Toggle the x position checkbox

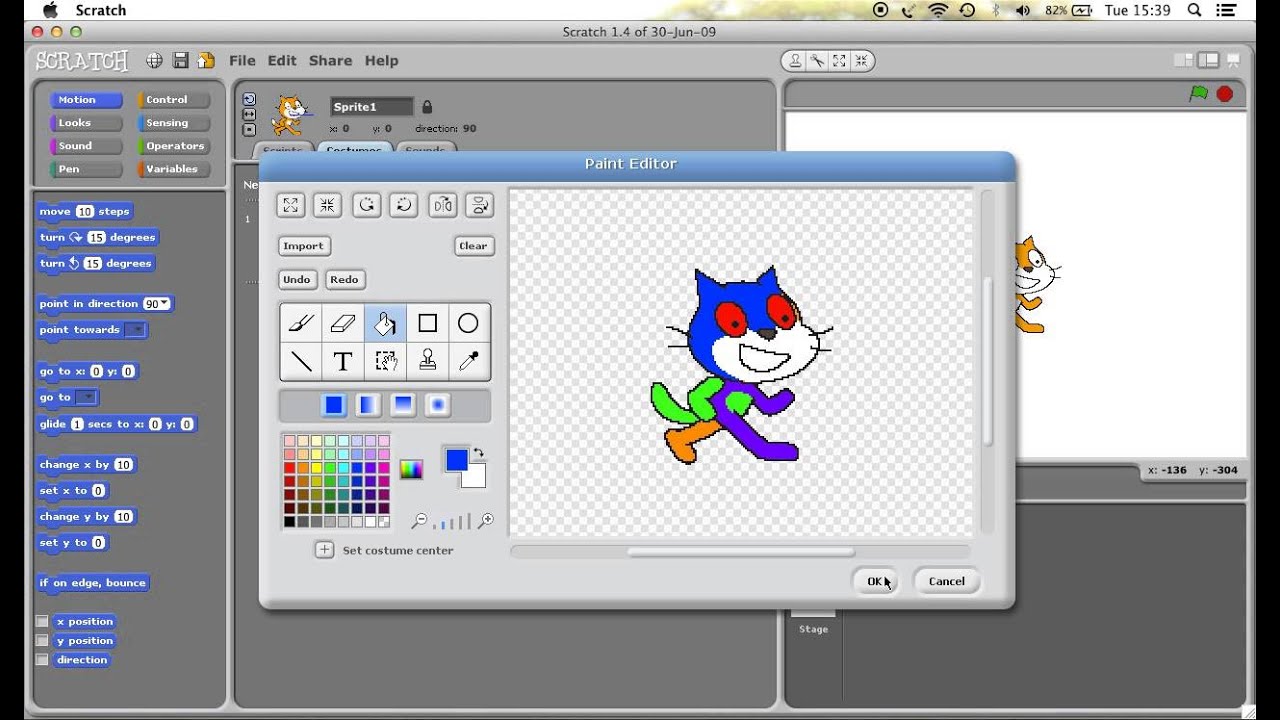(42, 621)
